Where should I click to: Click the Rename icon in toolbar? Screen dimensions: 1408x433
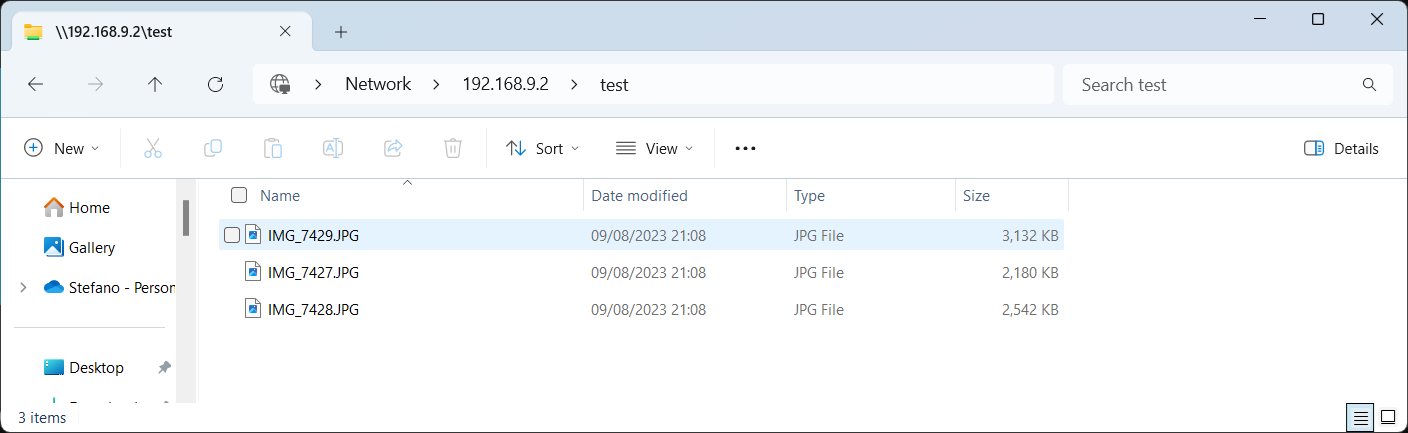(333, 148)
